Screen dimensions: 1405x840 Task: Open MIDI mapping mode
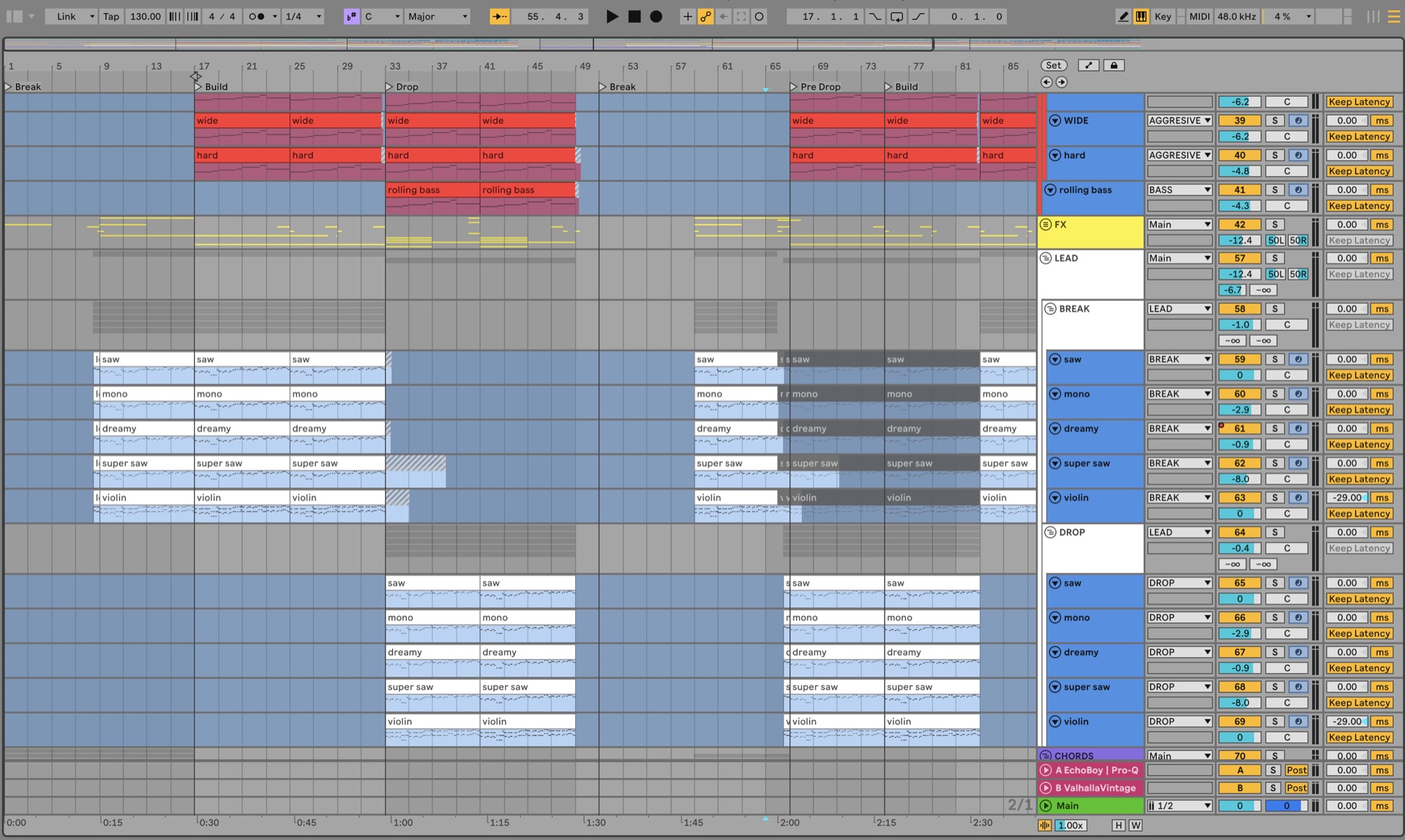(x=1199, y=16)
